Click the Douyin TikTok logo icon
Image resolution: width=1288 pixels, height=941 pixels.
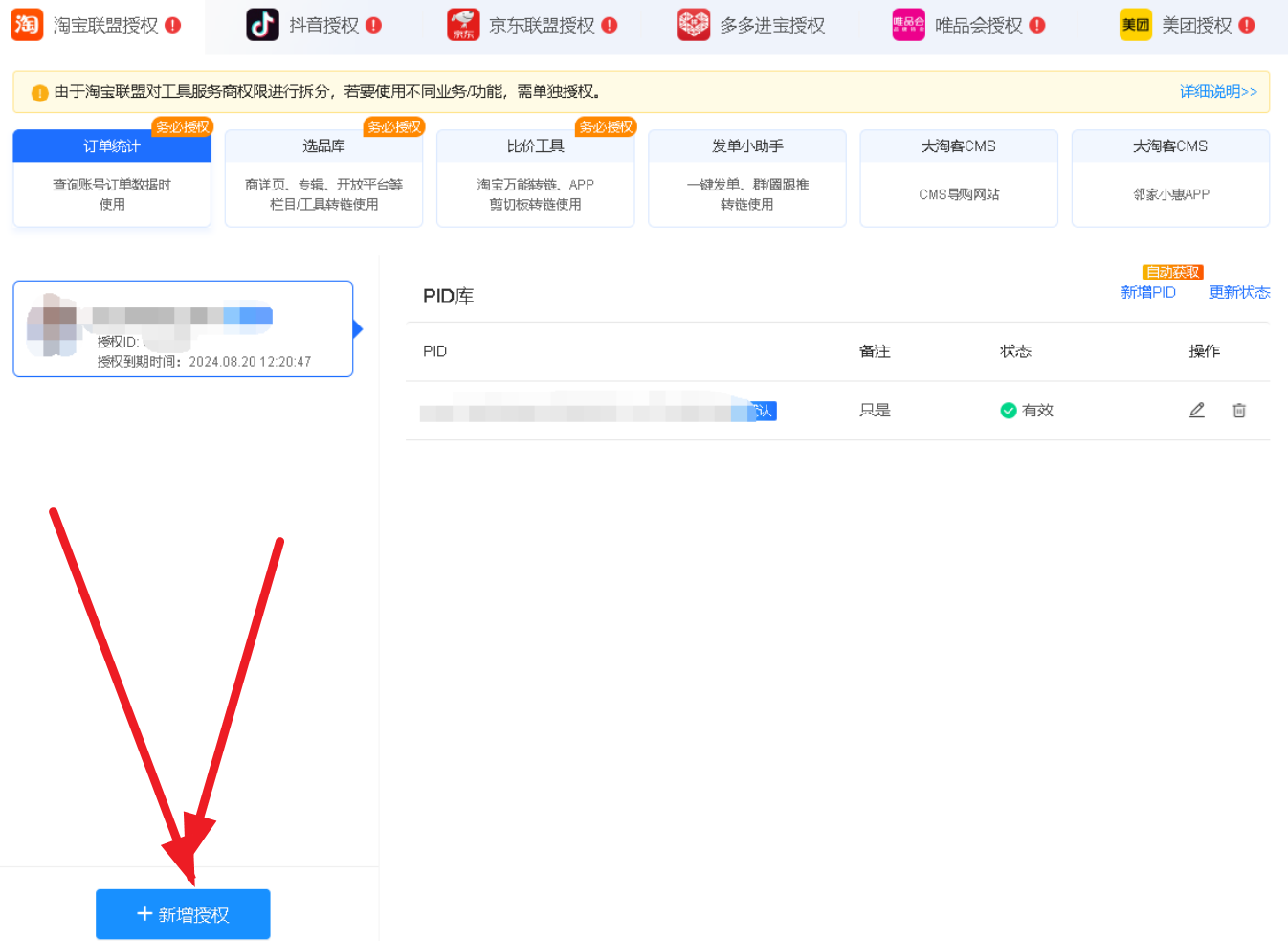tap(262, 25)
